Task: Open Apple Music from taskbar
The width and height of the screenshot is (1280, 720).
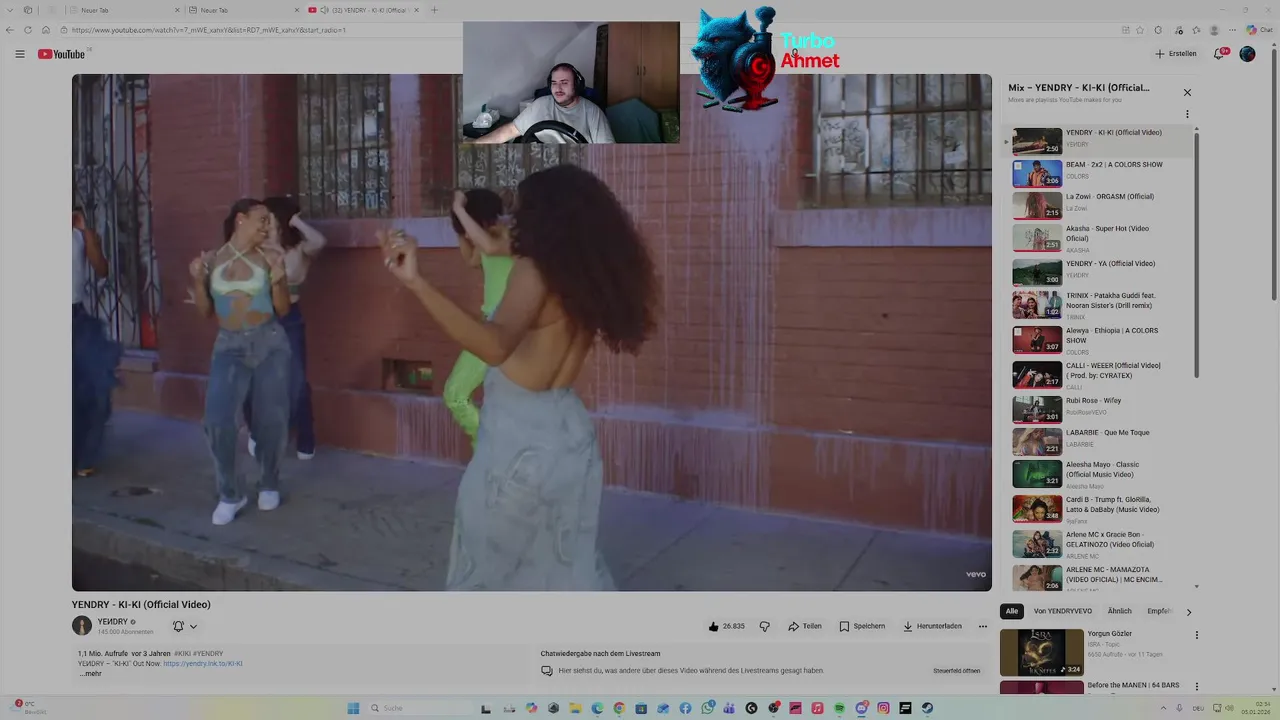Action: (817, 708)
